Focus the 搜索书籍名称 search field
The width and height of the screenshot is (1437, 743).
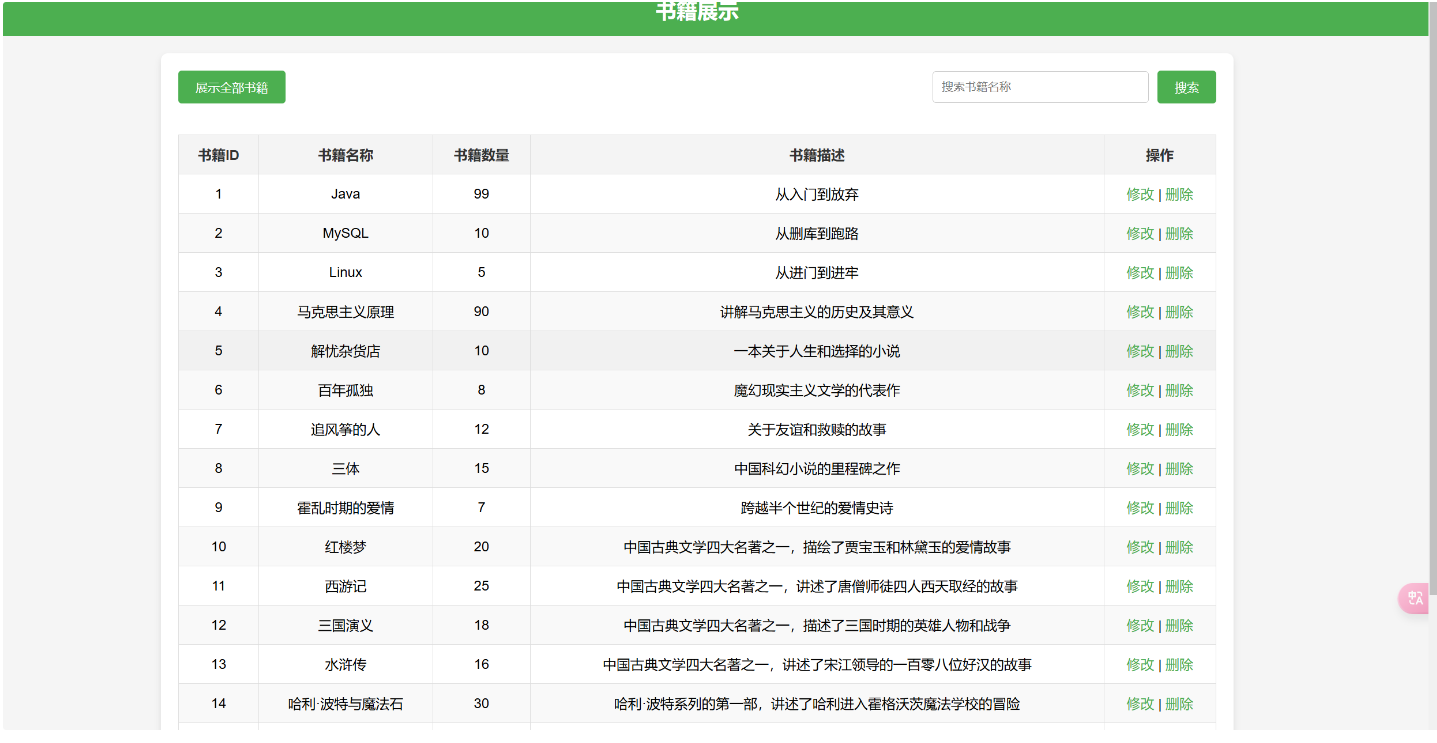pos(1040,87)
